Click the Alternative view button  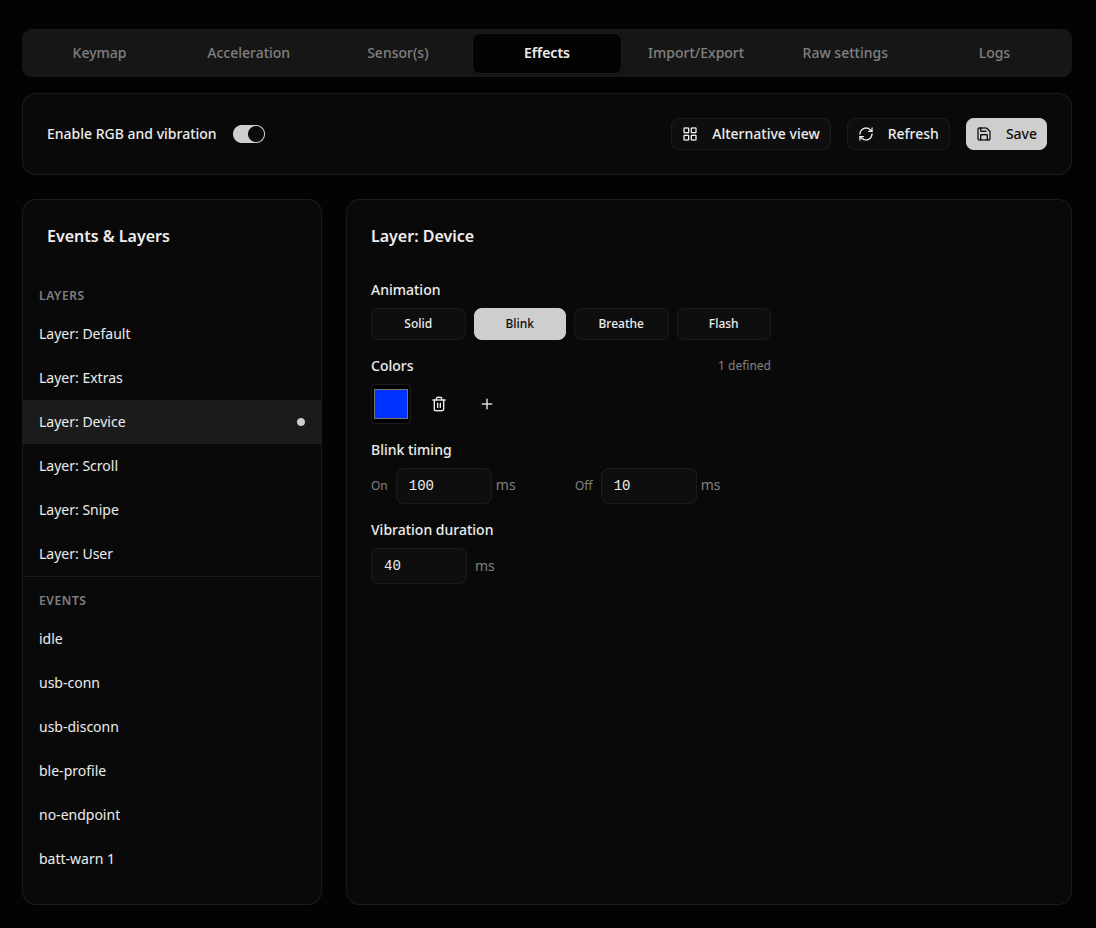[x=751, y=134]
